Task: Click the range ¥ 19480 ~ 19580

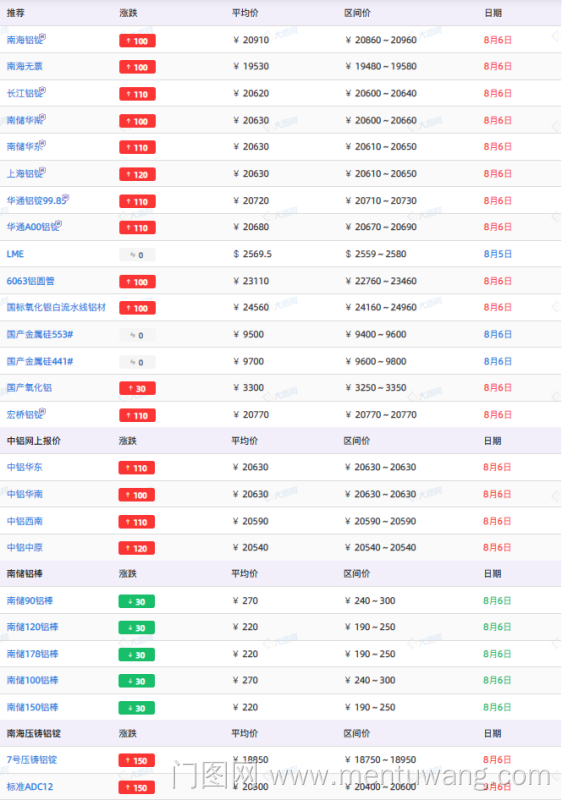Action: pyautogui.click(x=381, y=66)
